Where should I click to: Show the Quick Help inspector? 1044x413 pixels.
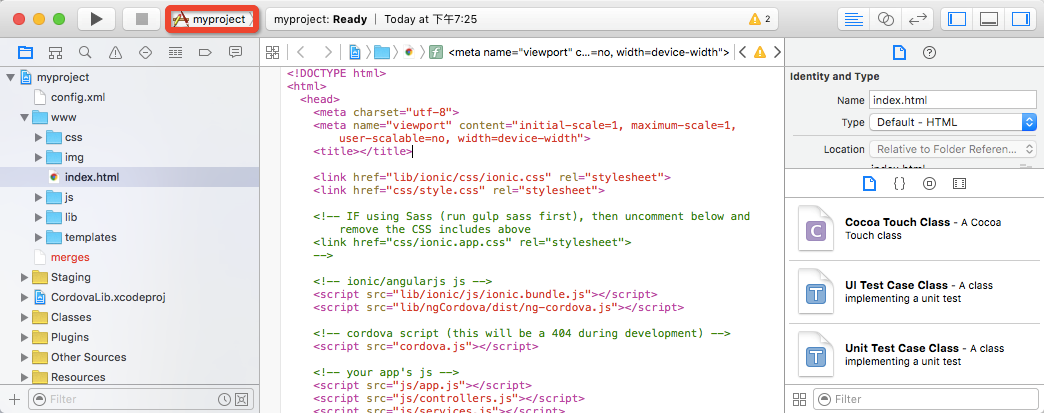(x=929, y=53)
